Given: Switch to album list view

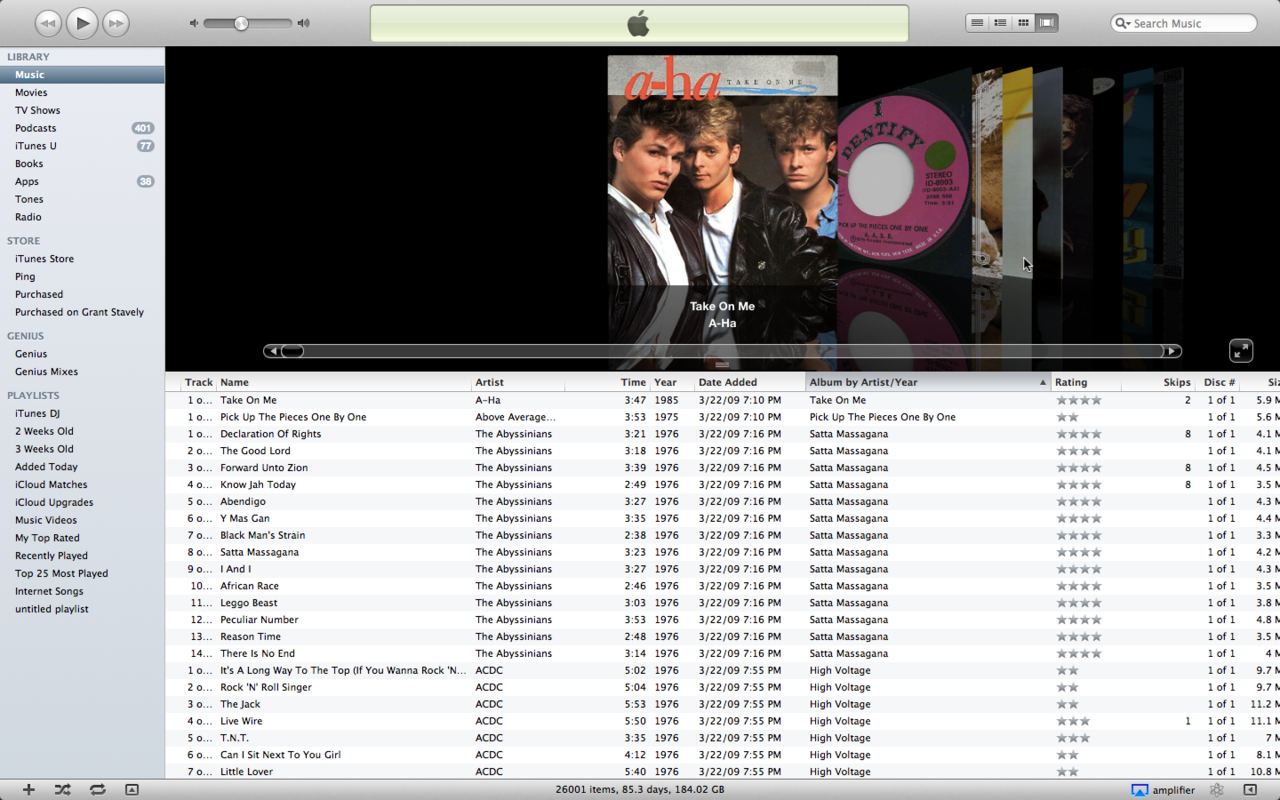Looking at the screenshot, I should point(1000,23).
